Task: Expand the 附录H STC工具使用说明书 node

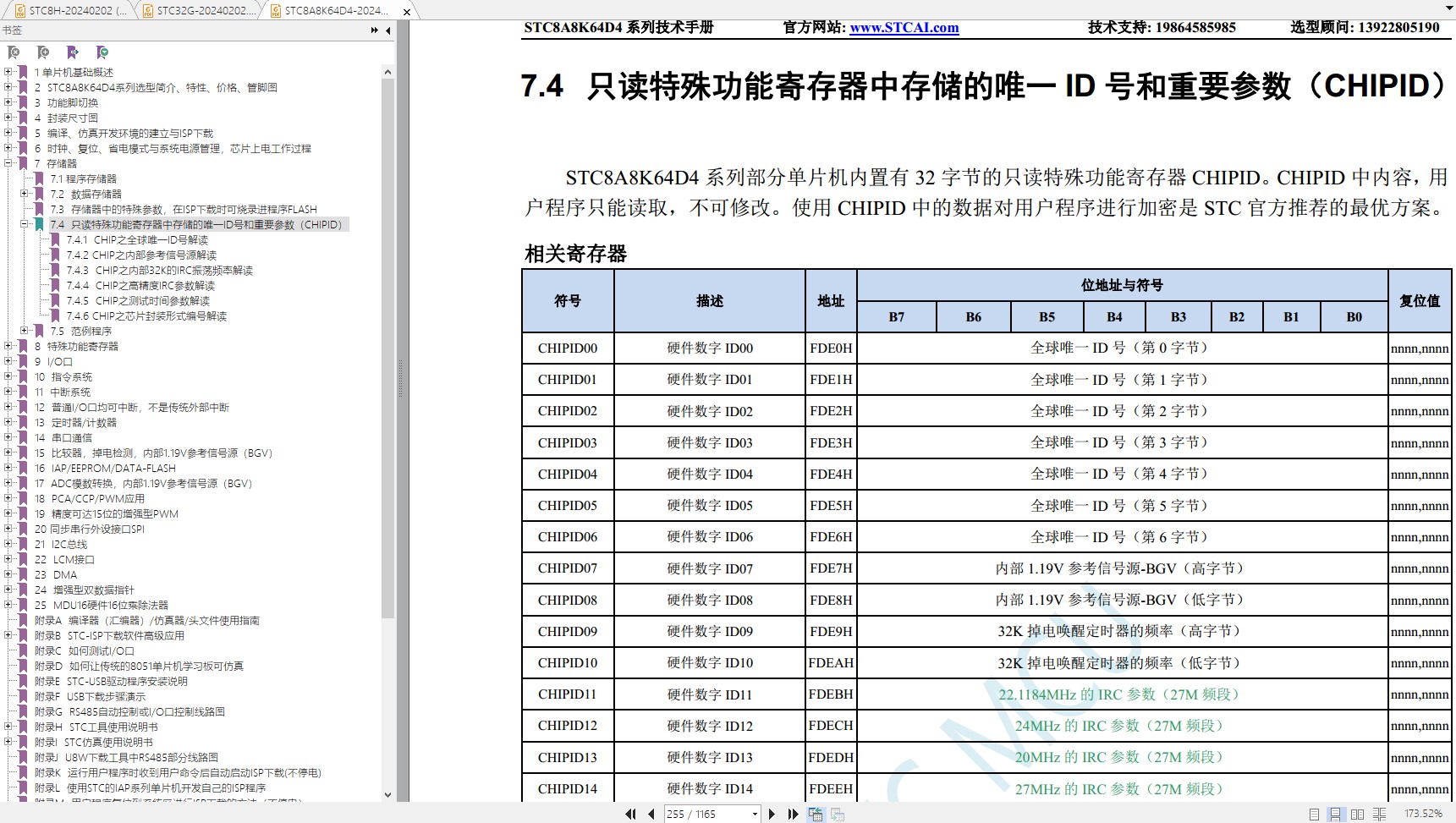Action: 8,727
